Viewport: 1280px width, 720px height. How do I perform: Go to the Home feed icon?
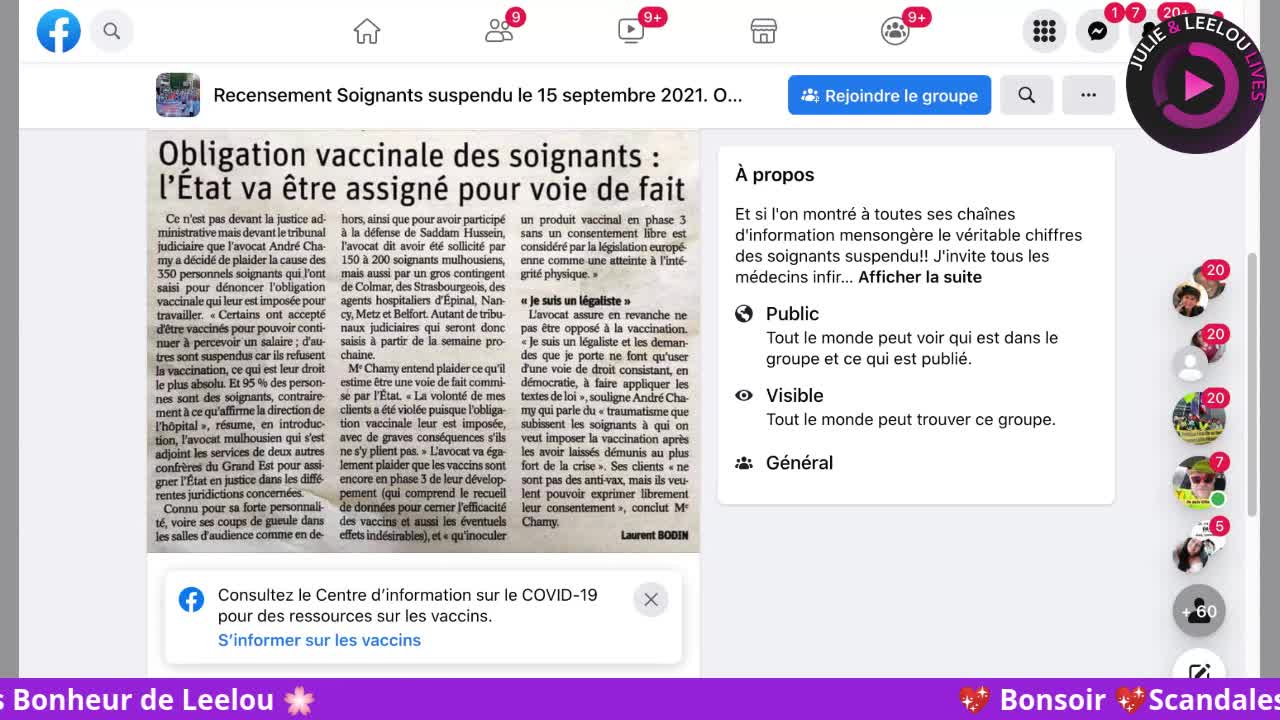(x=367, y=31)
